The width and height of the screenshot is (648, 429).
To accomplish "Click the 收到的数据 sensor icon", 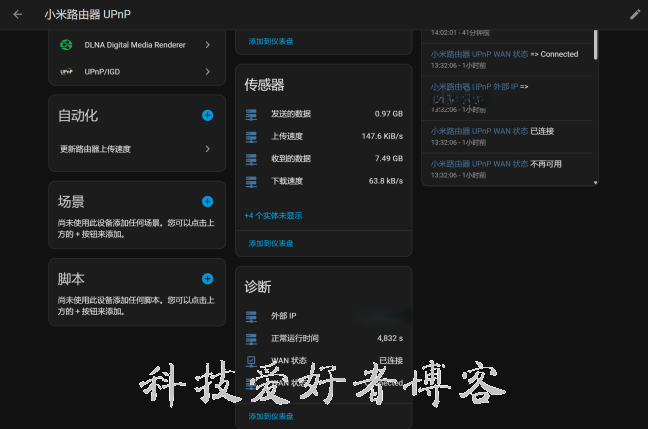I will click(251, 159).
